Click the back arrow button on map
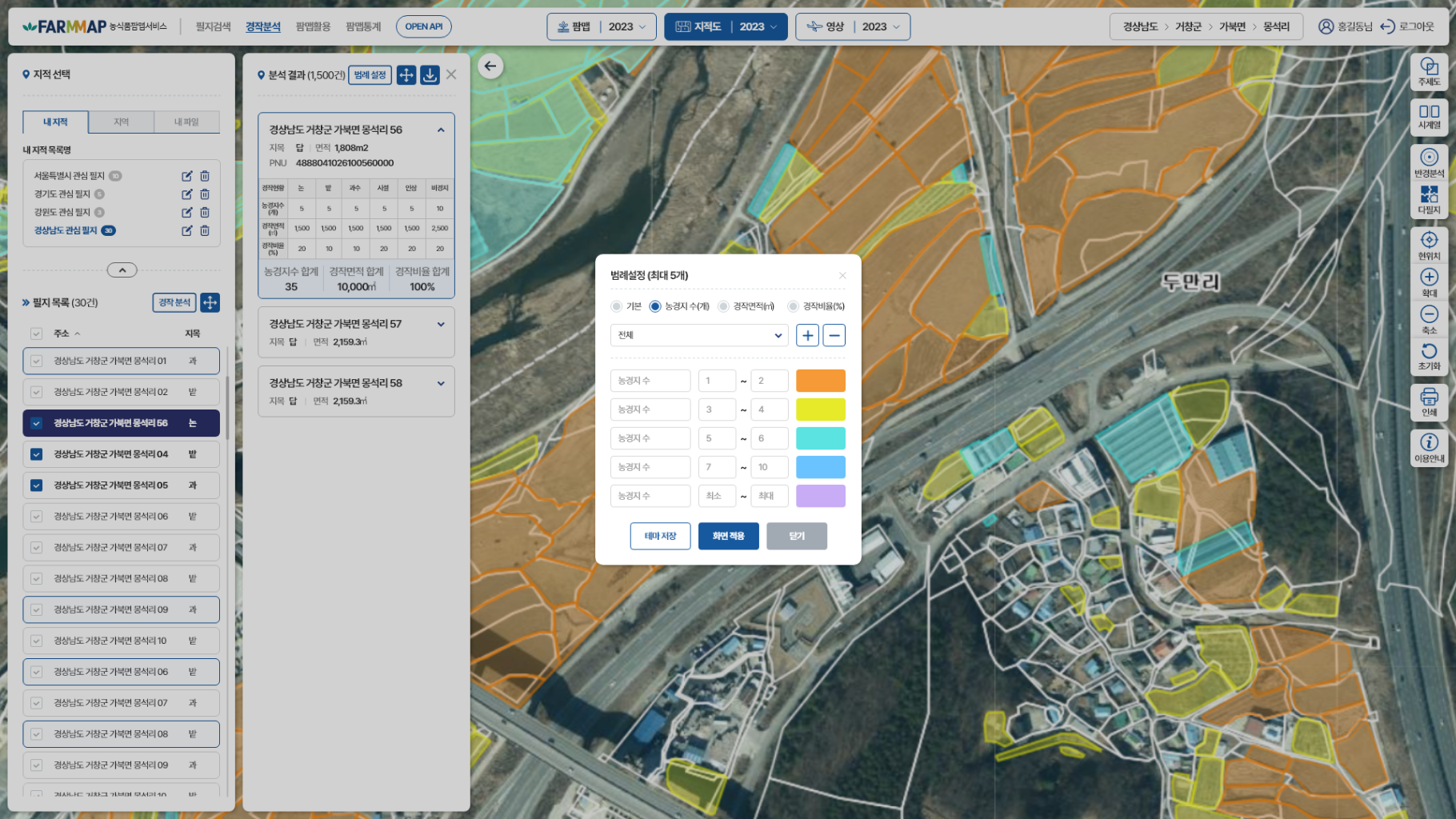Image resolution: width=1456 pixels, height=819 pixels. click(x=490, y=66)
